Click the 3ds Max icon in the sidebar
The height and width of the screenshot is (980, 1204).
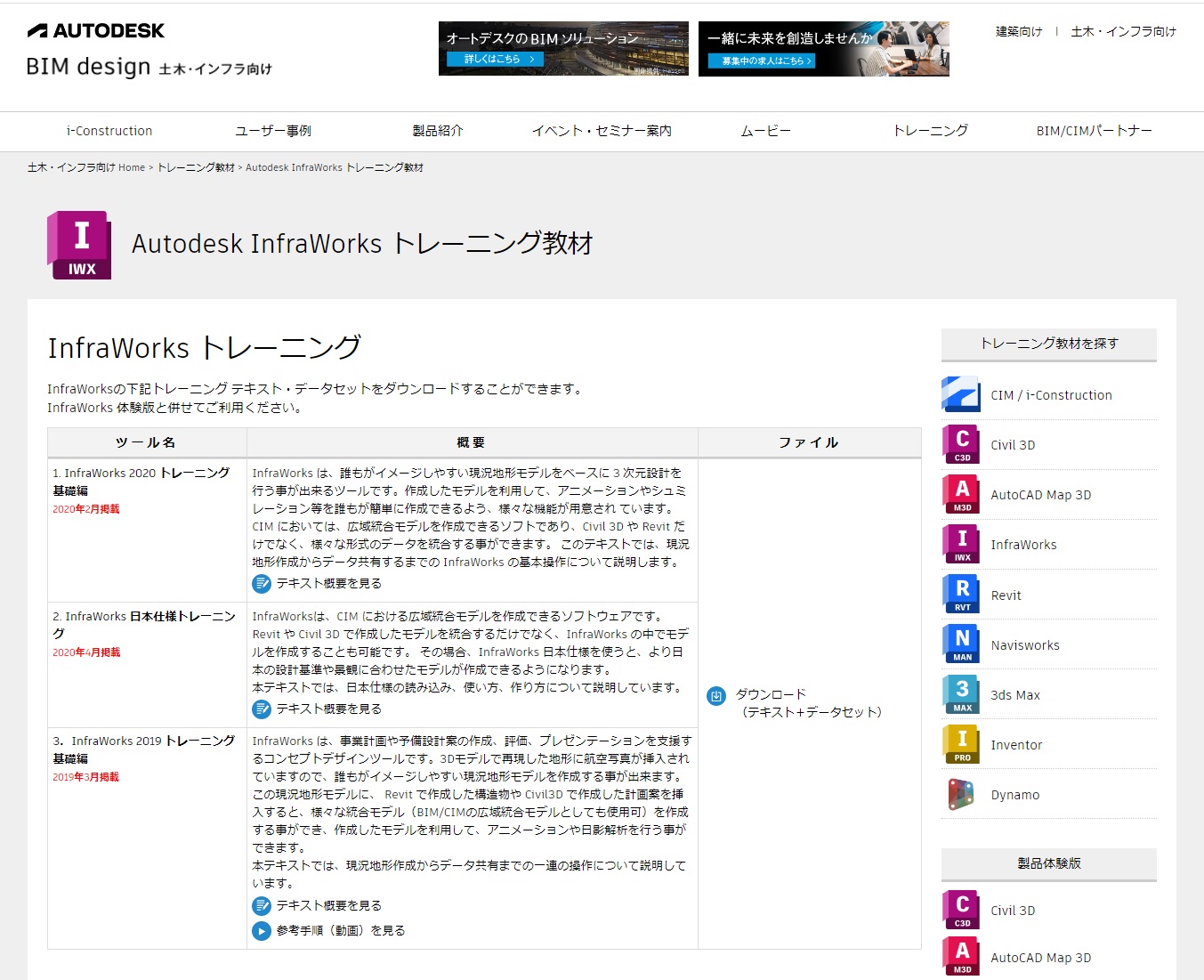click(961, 694)
